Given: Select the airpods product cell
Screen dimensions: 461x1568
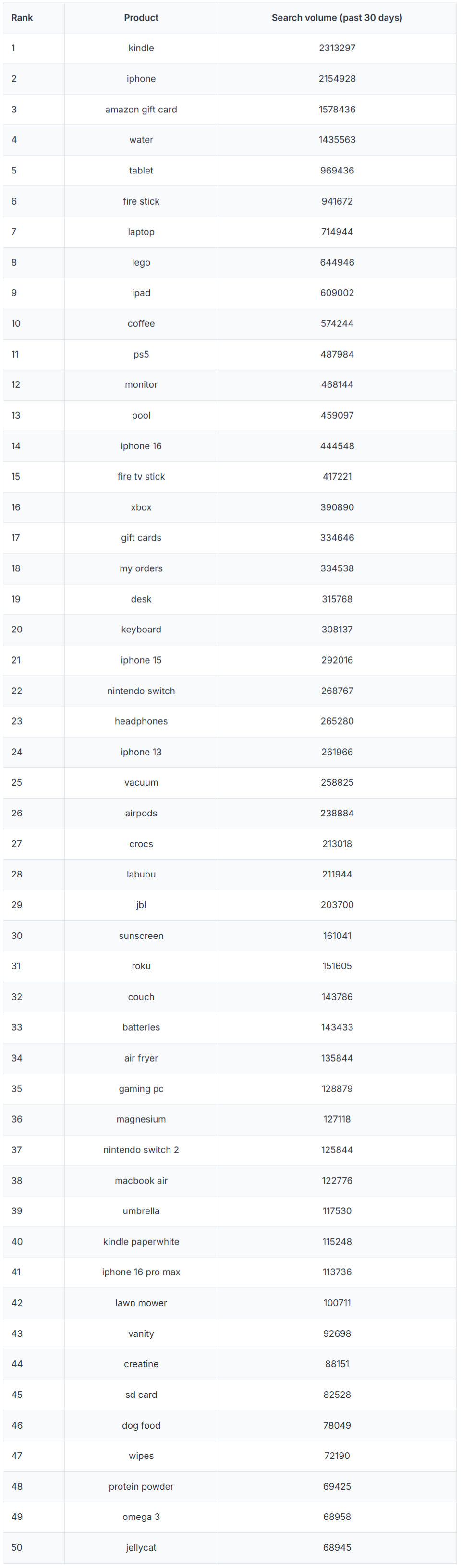Looking at the screenshot, I should point(141,813).
